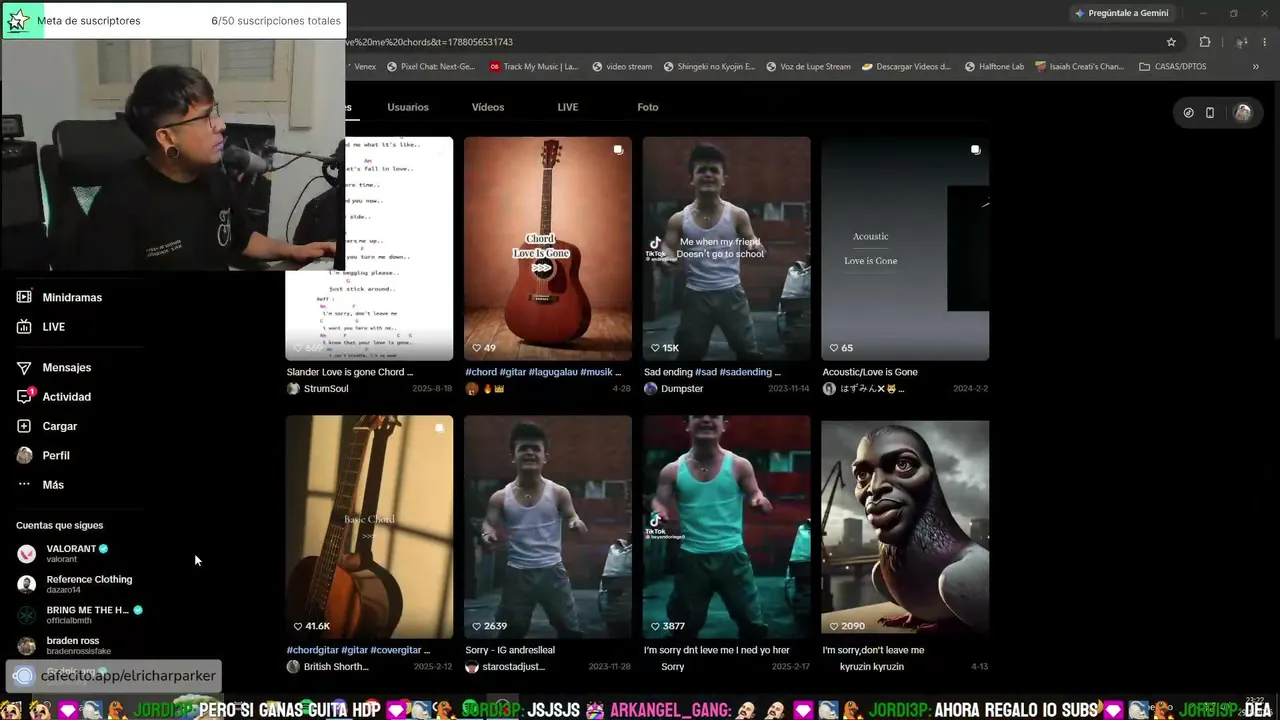Image resolution: width=1280 pixels, height=720 pixels.
Task: Click the "Cuentas que sigues" heading
Action: 59,525
